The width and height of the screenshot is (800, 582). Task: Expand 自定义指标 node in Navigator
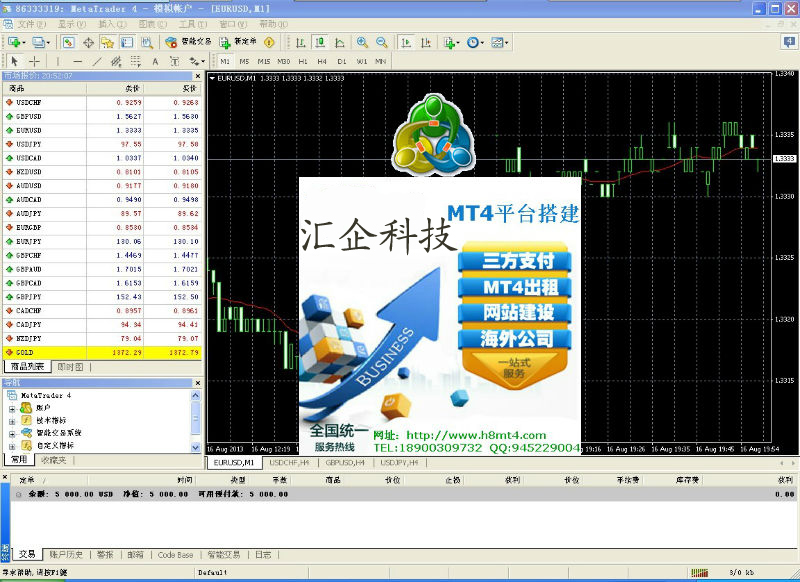point(12,446)
